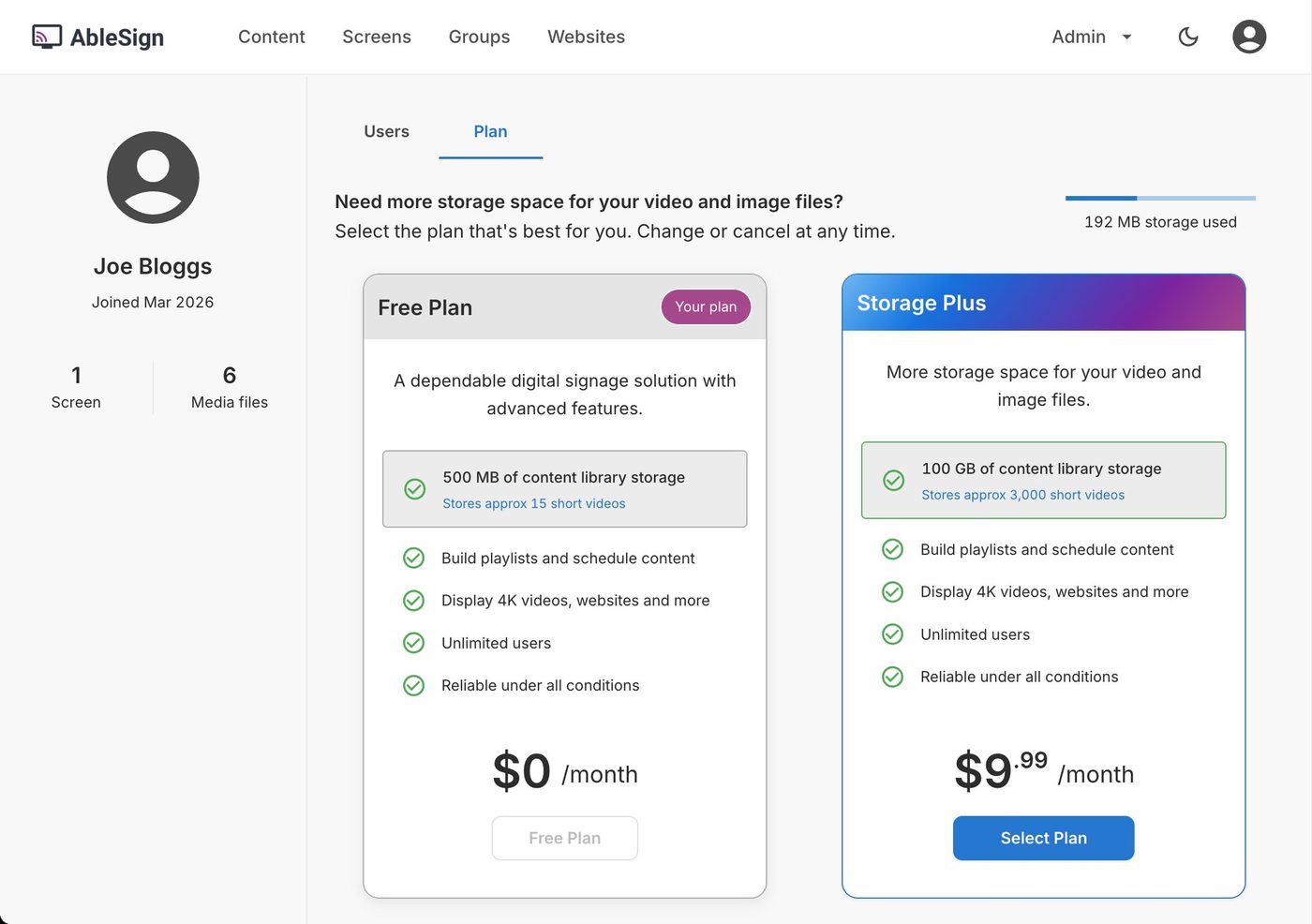Click Storage Plus Unlimited users checkmark icon
The height and width of the screenshot is (924, 1312).
coord(893,634)
